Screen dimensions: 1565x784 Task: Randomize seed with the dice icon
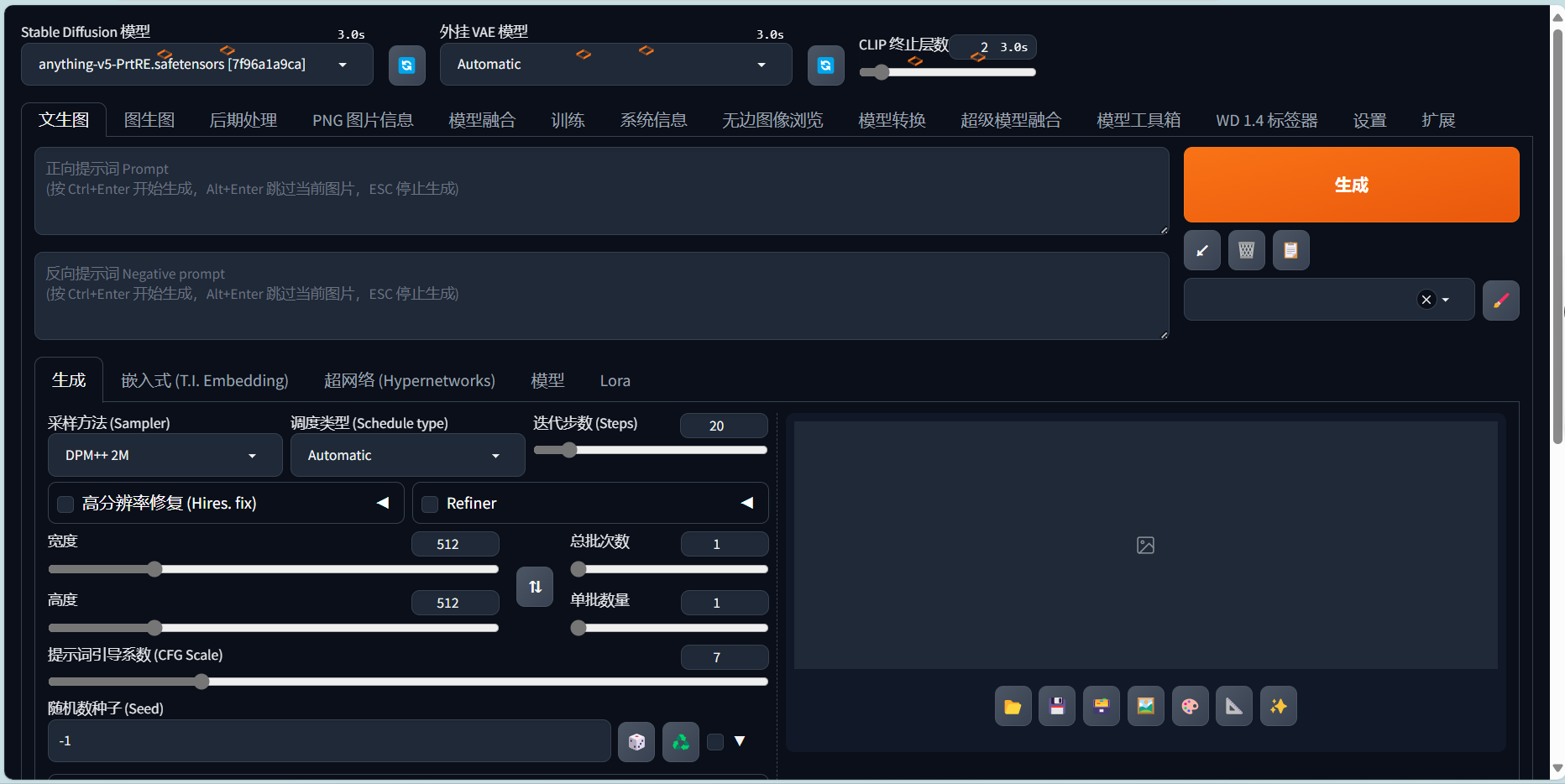point(636,742)
